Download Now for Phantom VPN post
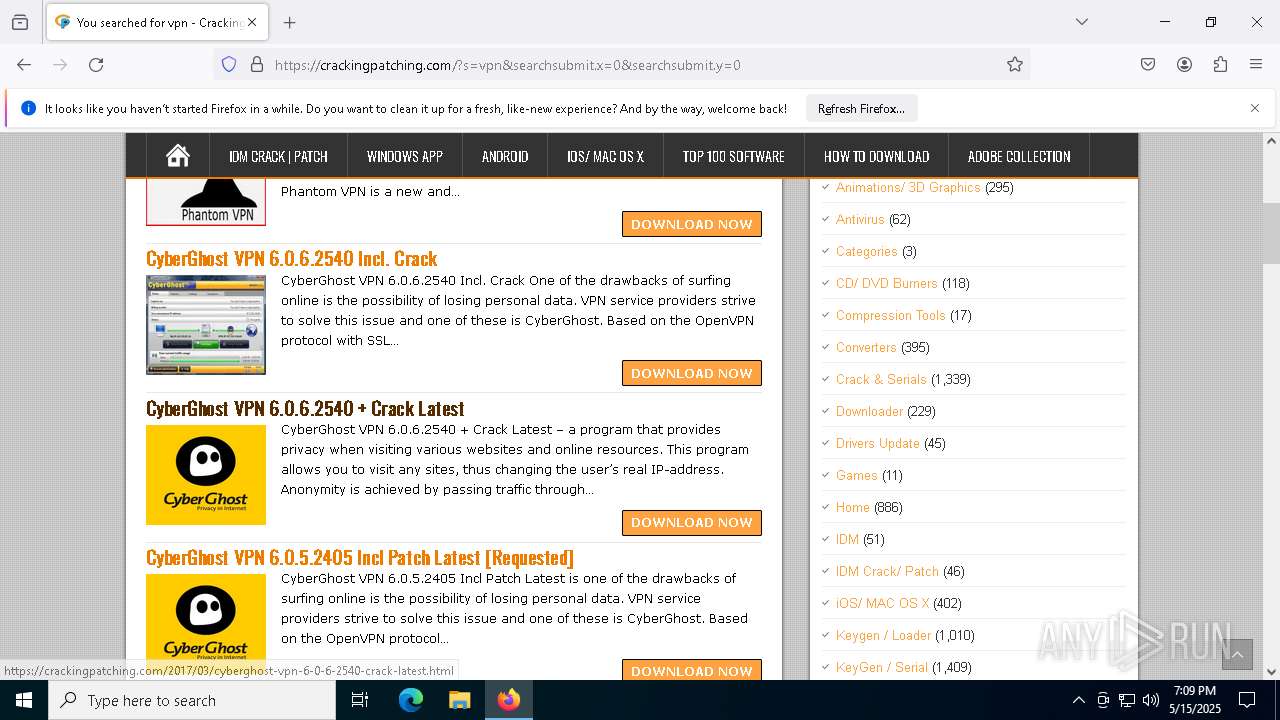Viewport: 1280px width, 720px height. 692,224
